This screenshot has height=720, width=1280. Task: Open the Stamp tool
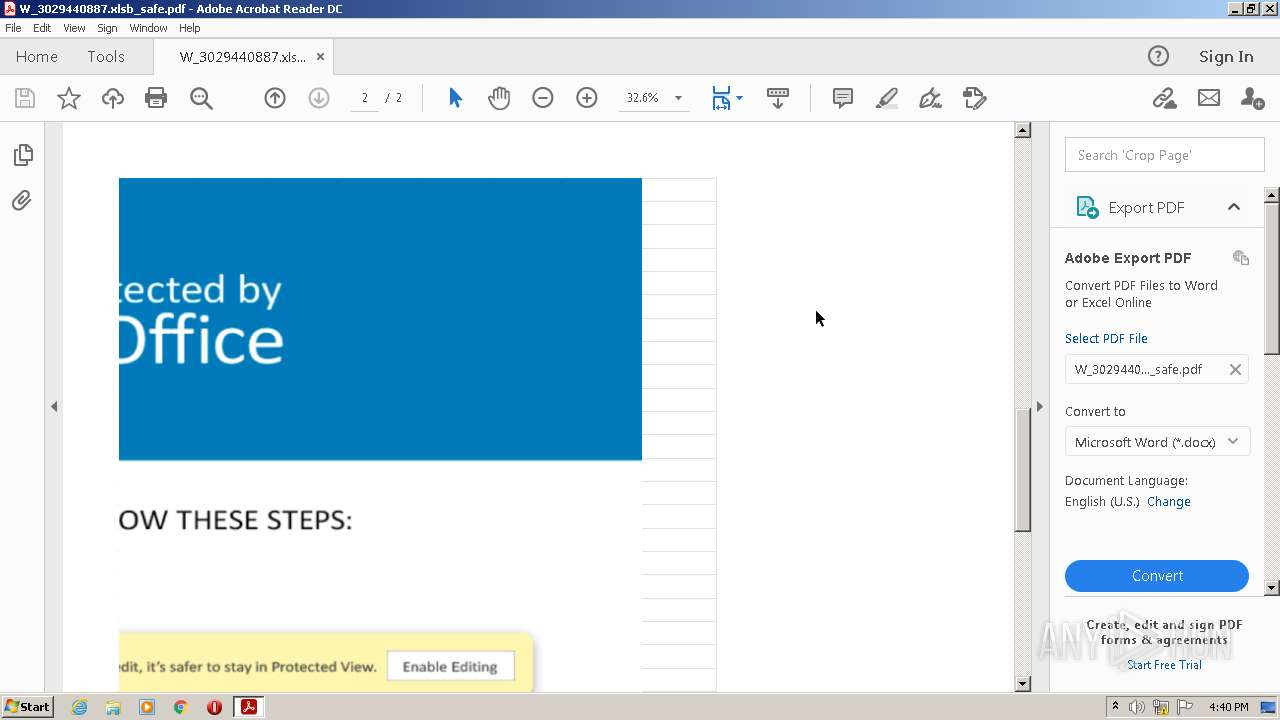coord(974,98)
